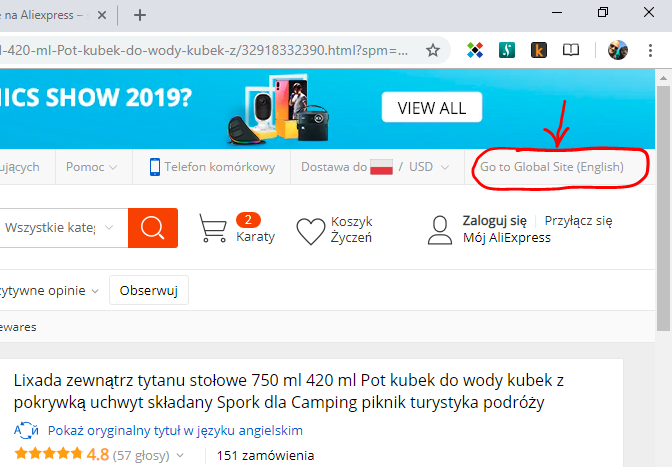Click the orange search button
672x467 pixels.
(x=153, y=228)
